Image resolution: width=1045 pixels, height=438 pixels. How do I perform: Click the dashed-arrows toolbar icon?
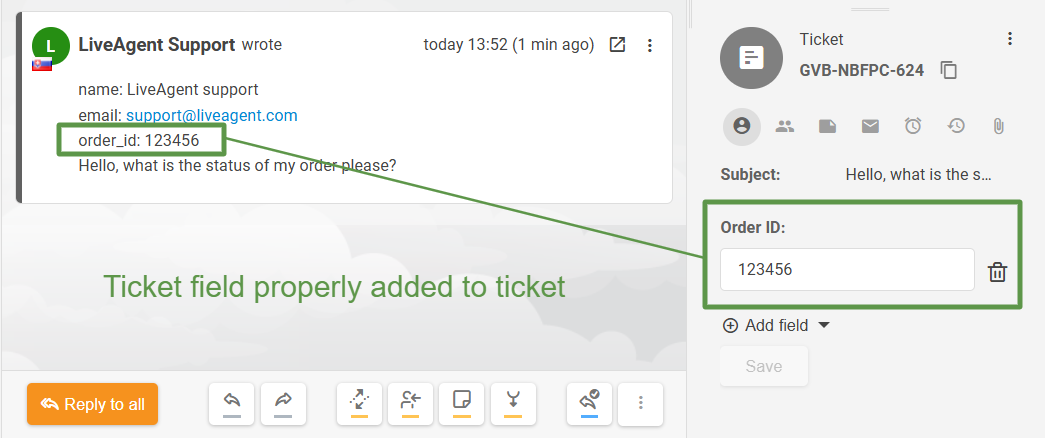pyautogui.click(x=359, y=403)
